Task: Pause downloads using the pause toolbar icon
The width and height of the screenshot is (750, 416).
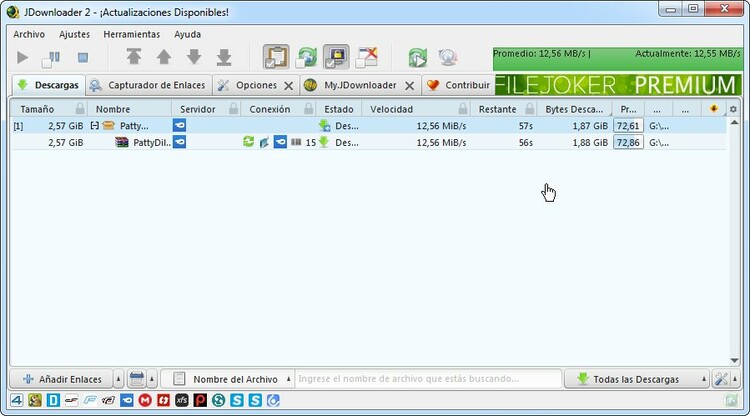Action: tap(51, 59)
